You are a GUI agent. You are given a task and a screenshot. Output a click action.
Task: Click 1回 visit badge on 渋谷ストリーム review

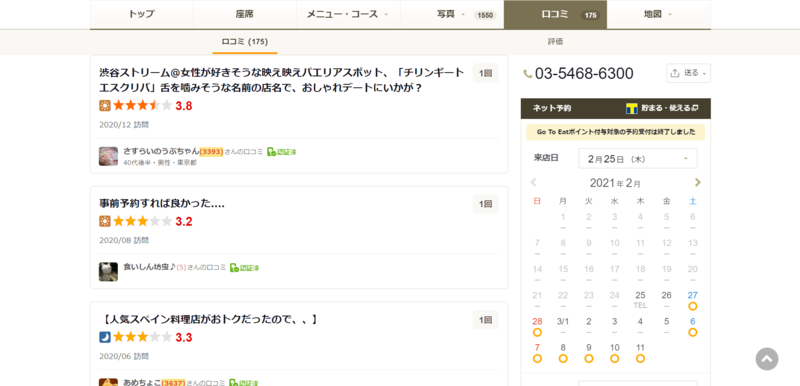coord(485,73)
